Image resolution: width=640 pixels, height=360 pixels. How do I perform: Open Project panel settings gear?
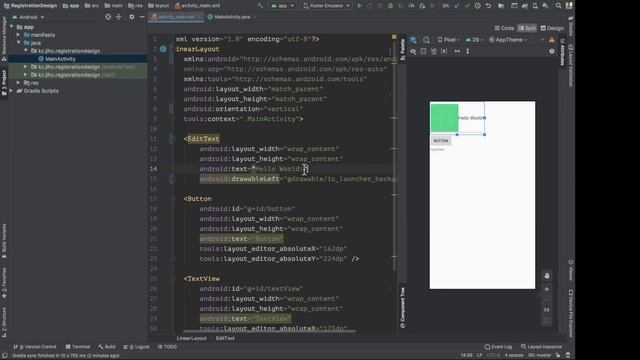131,17
